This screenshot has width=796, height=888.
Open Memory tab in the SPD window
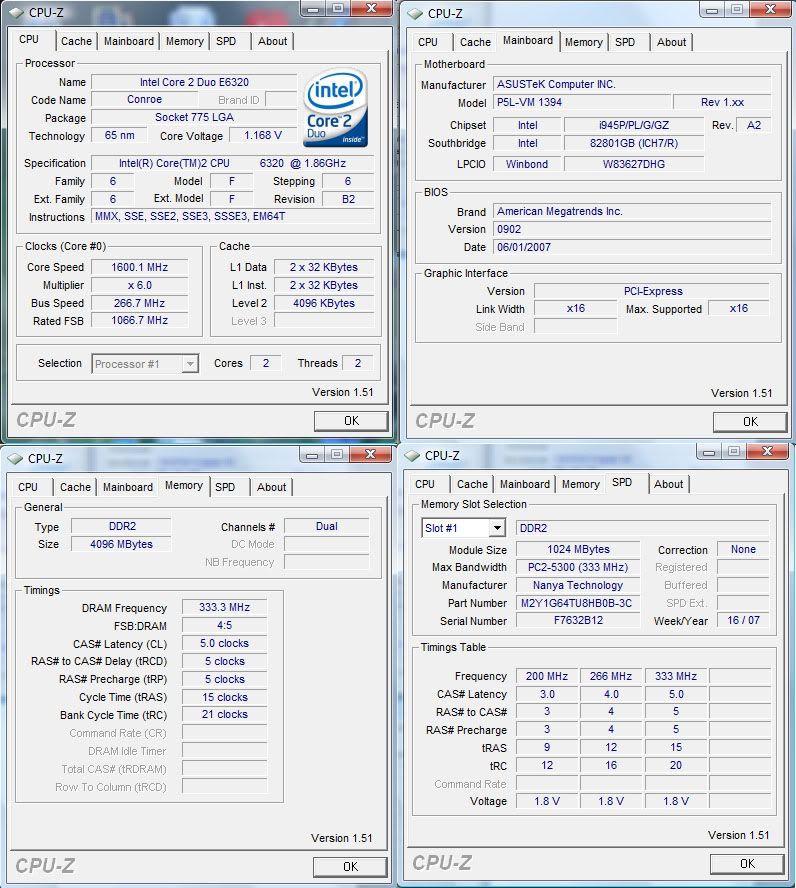tap(580, 484)
